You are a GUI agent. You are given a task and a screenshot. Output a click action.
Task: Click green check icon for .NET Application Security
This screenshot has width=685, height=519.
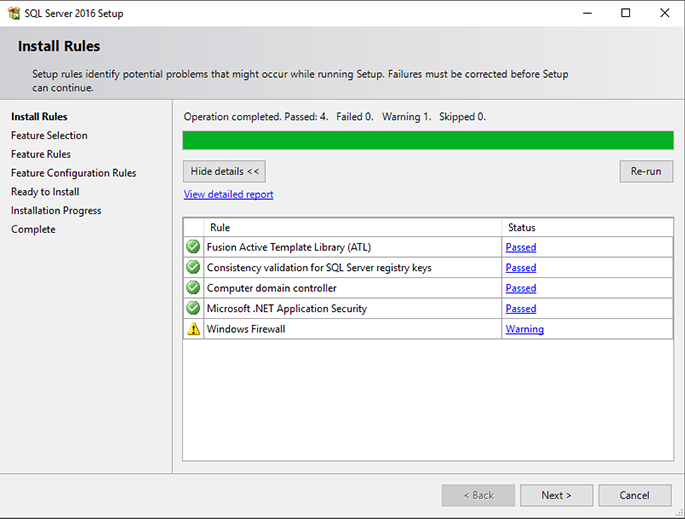tap(193, 308)
